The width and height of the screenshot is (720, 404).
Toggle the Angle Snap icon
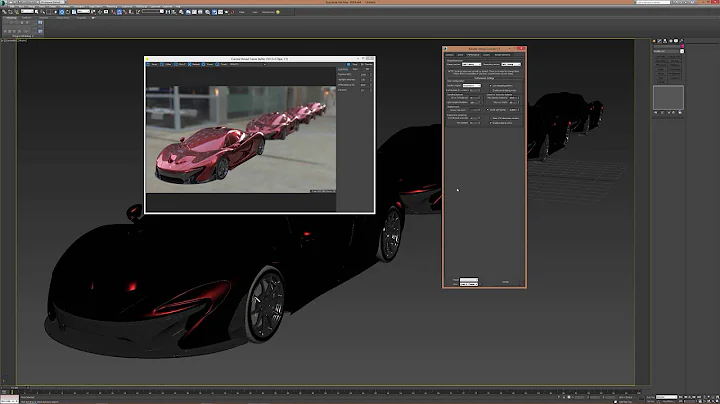point(119,12)
